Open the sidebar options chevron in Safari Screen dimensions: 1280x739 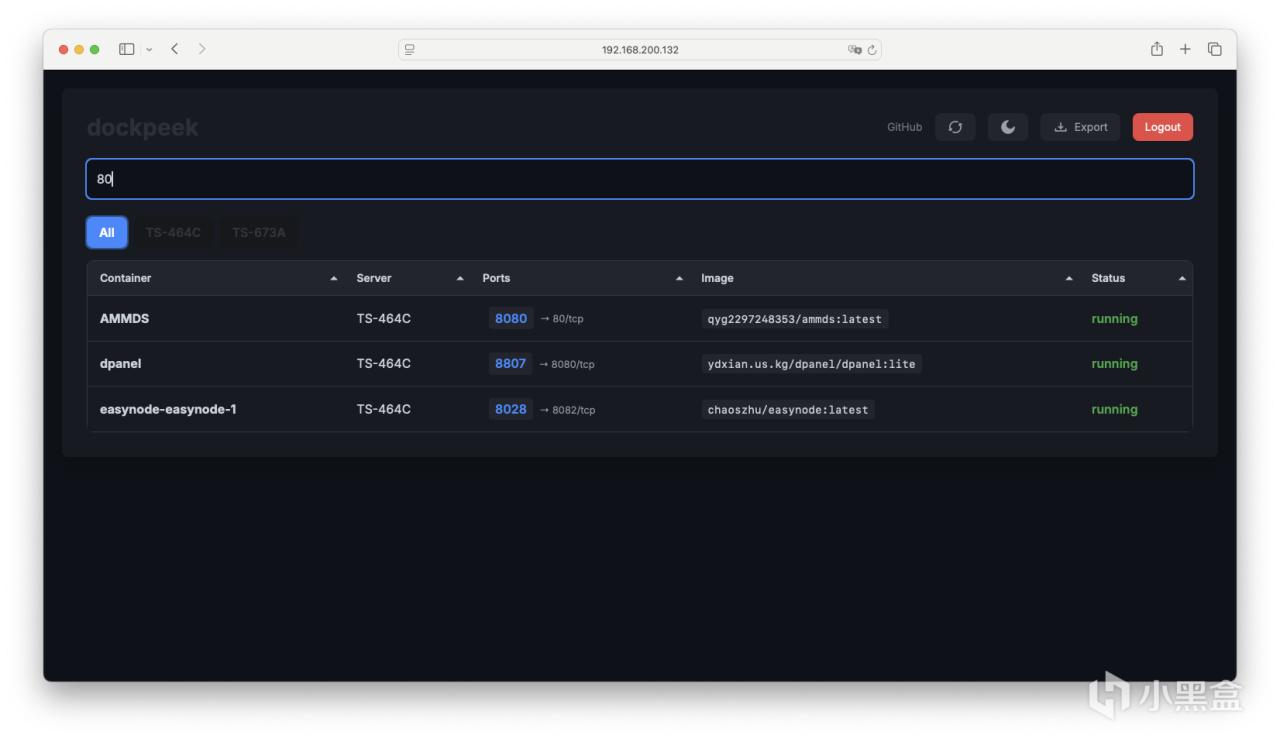pyautogui.click(x=149, y=49)
